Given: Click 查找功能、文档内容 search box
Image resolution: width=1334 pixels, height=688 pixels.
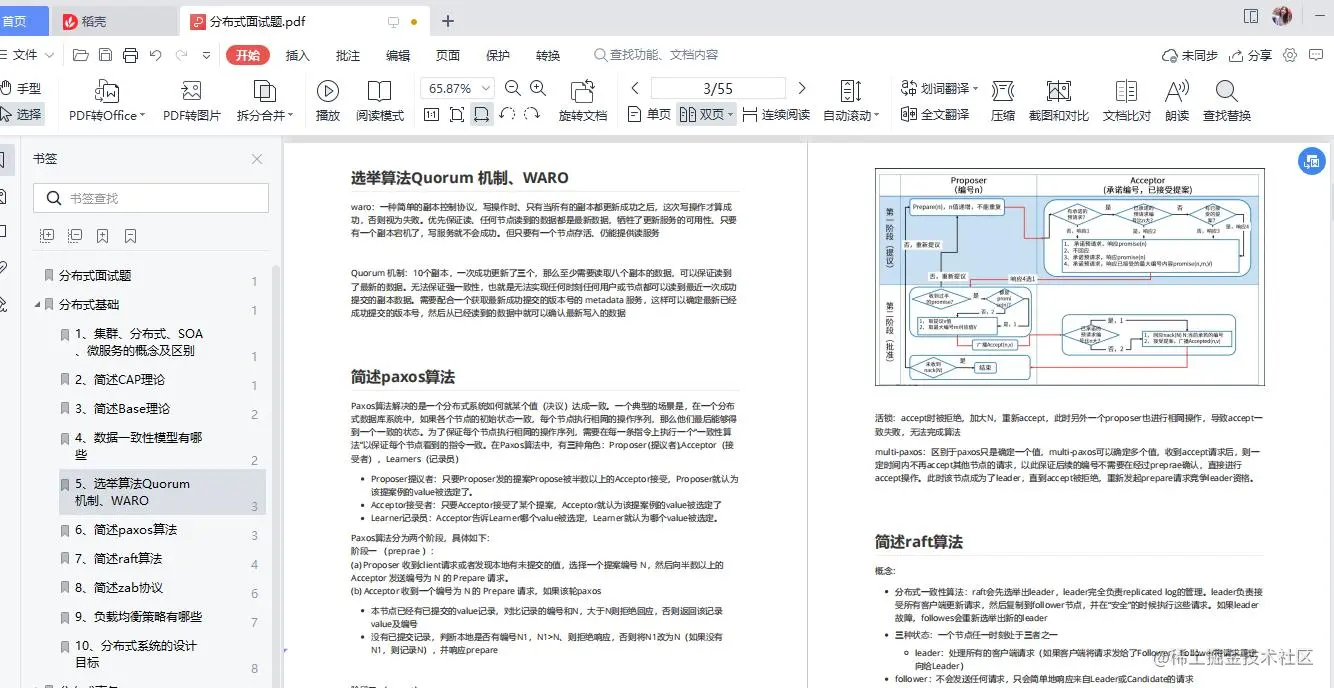Looking at the screenshot, I should click(x=656, y=55).
